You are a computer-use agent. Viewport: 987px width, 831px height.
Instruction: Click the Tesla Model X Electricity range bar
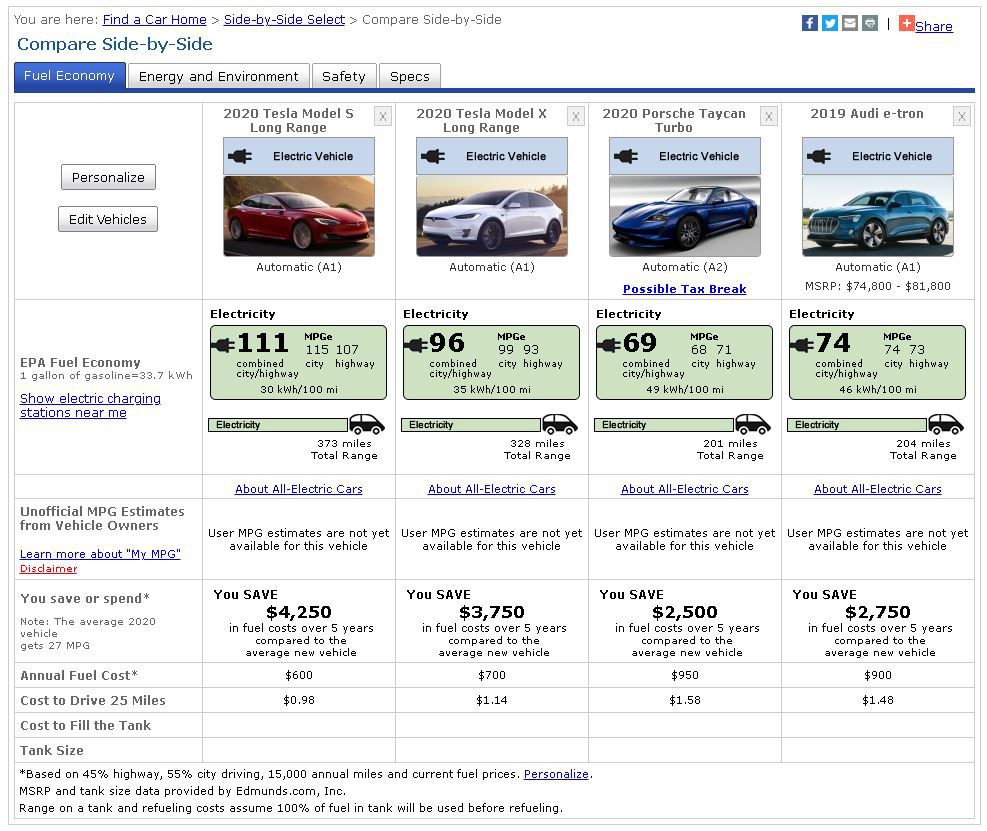point(471,425)
